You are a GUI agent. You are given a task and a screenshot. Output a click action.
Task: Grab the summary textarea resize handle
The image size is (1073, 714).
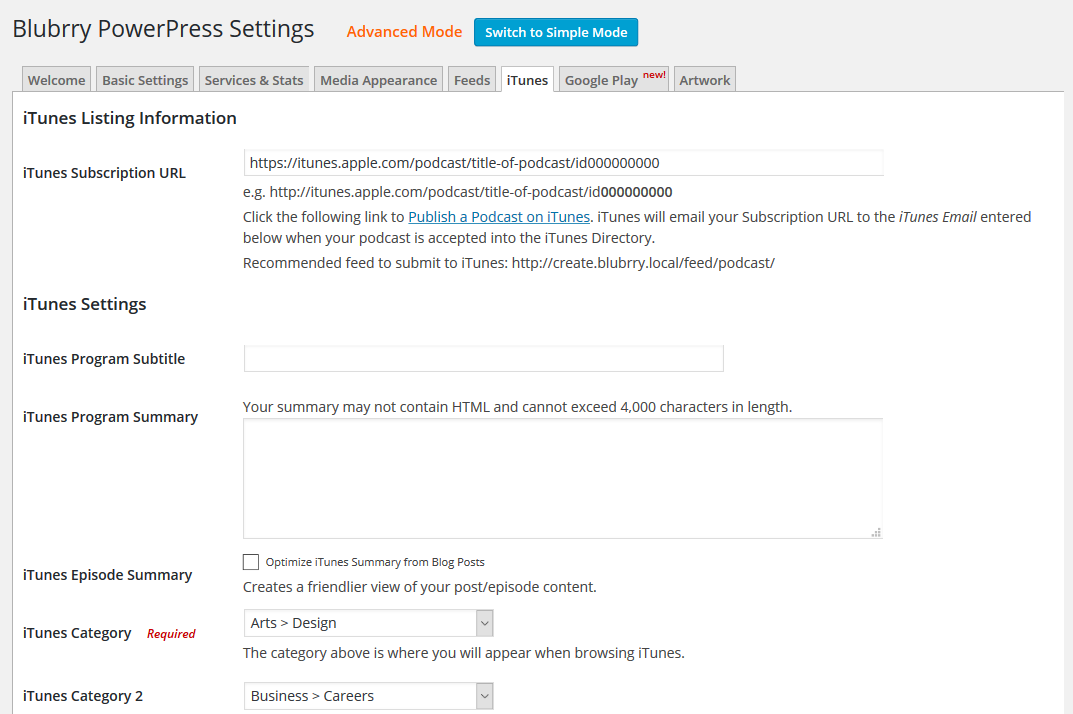coord(876,533)
